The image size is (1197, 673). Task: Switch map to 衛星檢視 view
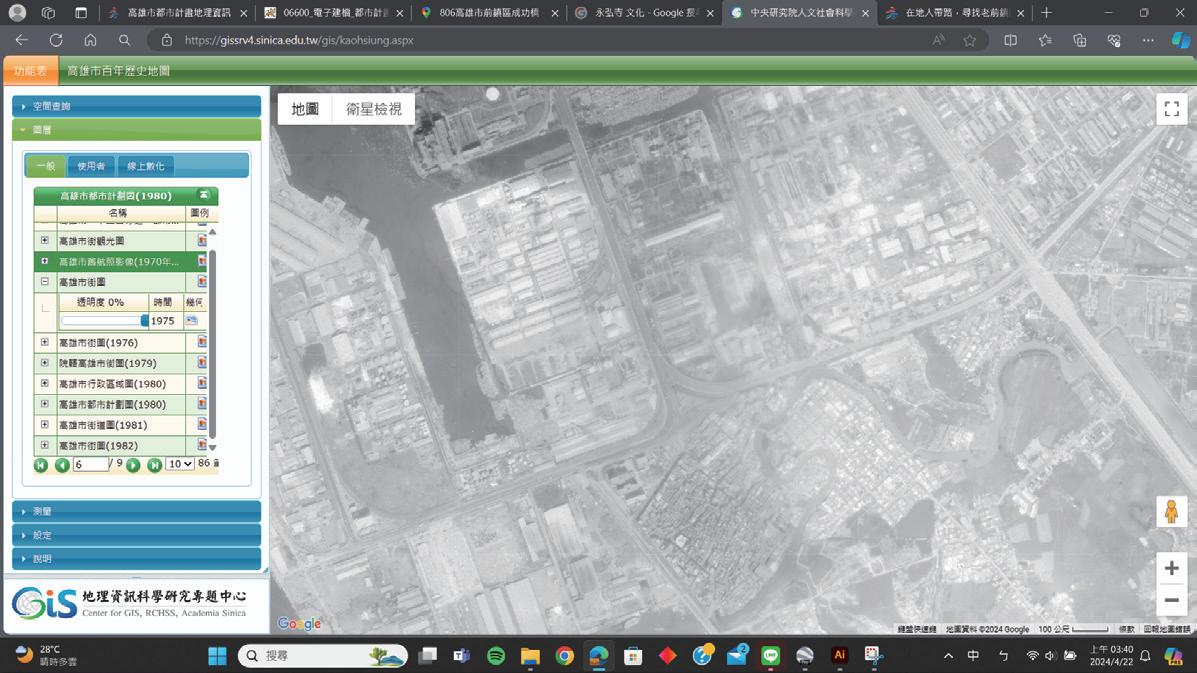373,109
